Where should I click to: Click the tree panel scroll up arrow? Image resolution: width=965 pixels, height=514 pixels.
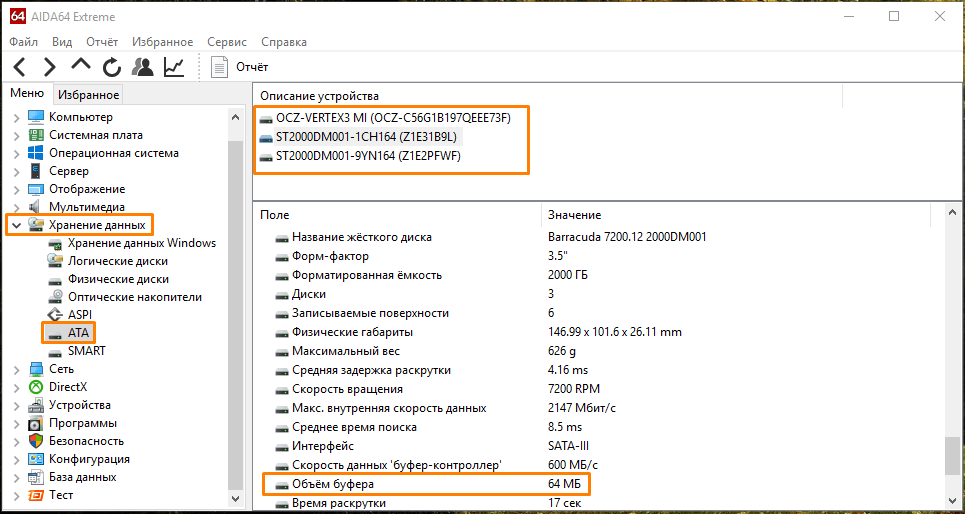(x=236, y=116)
